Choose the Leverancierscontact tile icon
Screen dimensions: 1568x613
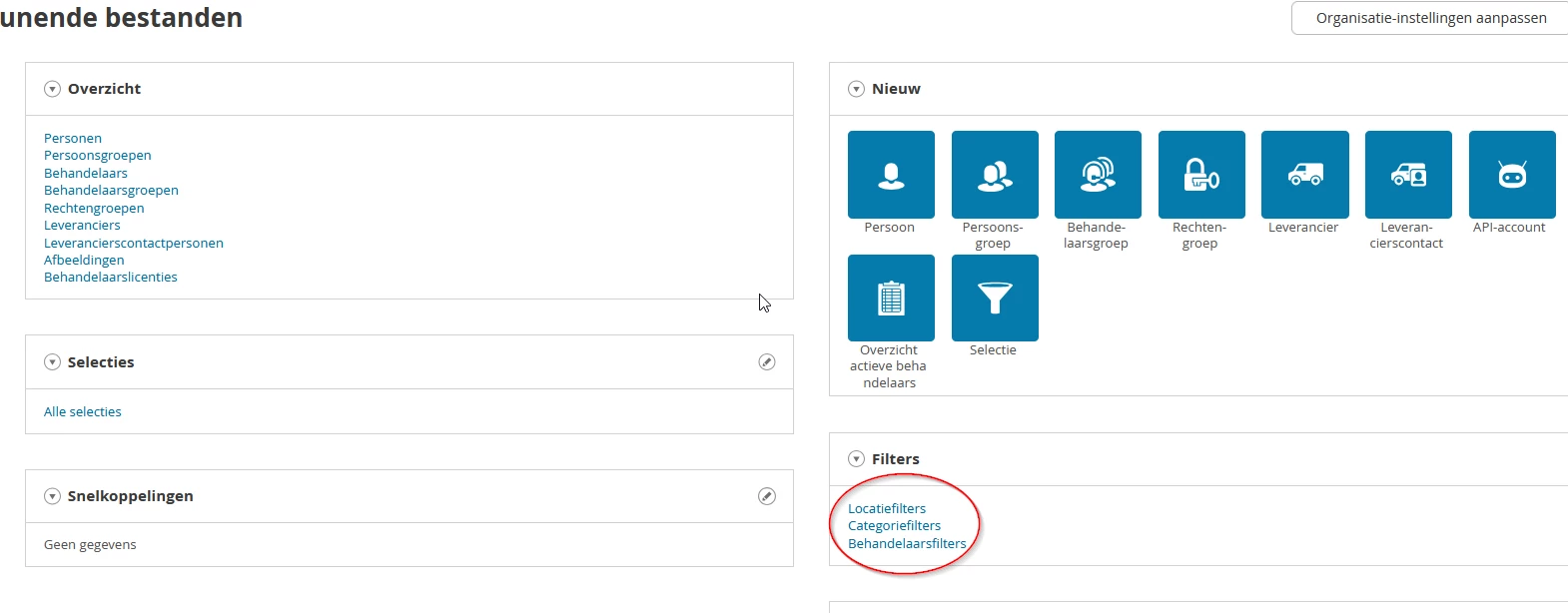pyautogui.click(x=1408, y=175)
